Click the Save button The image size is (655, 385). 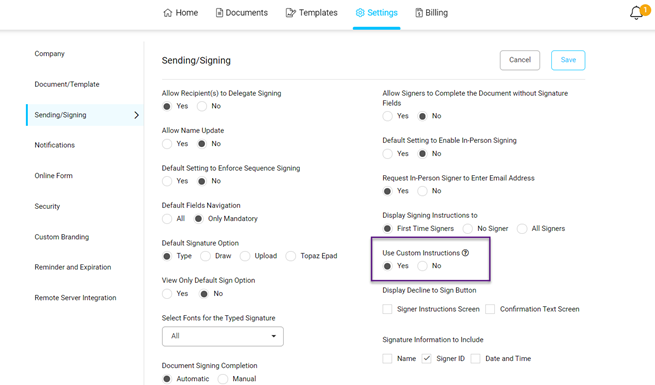pos(568,60)
